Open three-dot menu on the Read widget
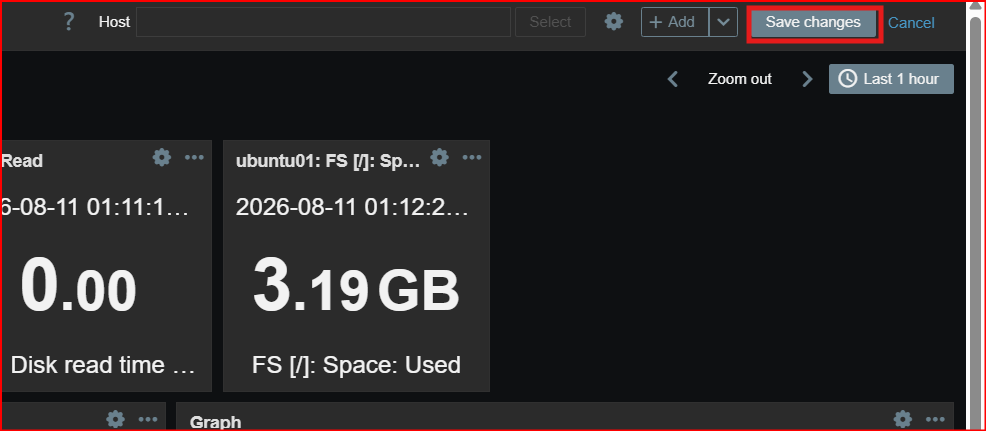This screenshot has height=431, width=986. coord(195,157)
